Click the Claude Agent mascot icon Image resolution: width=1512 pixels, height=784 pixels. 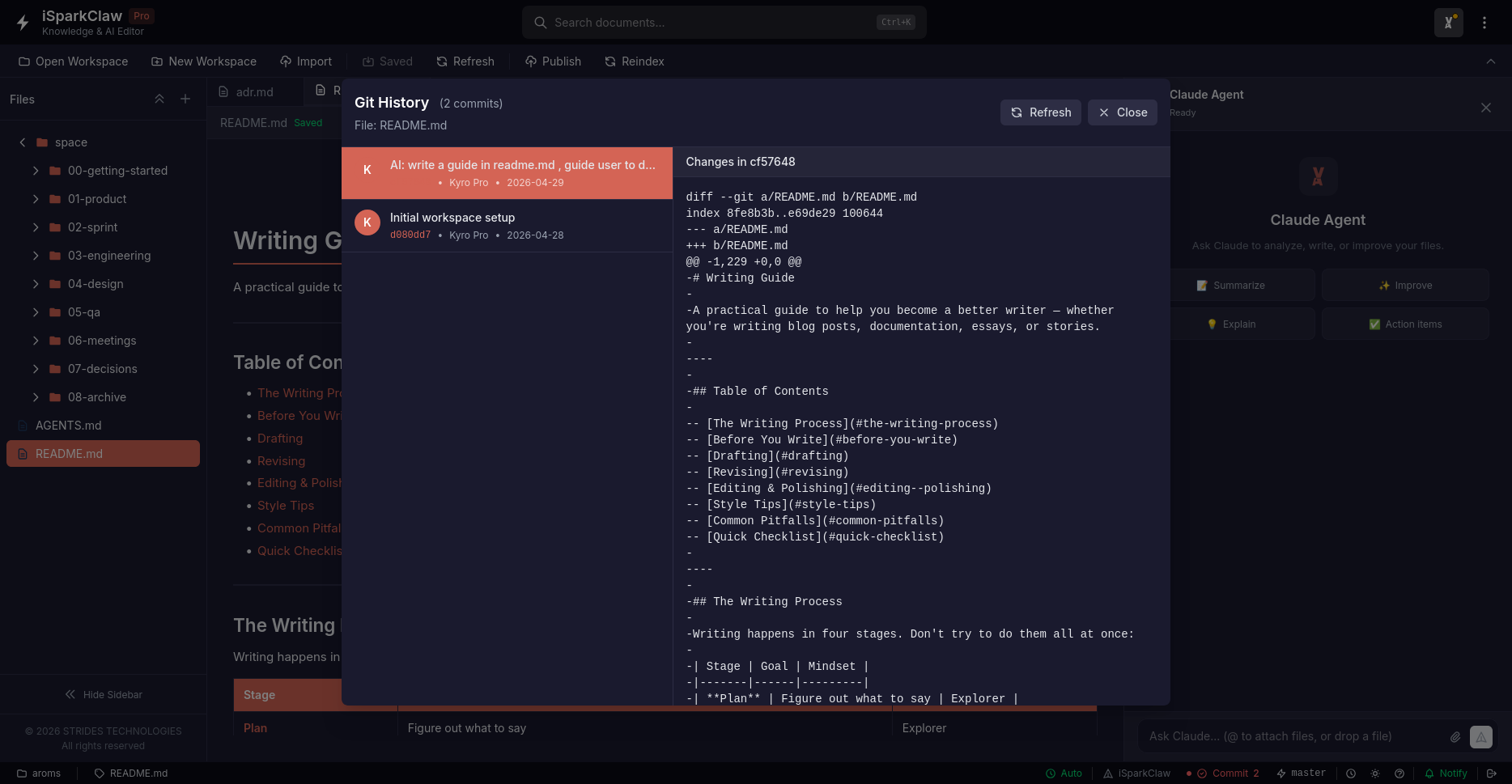click(1318, 176)
